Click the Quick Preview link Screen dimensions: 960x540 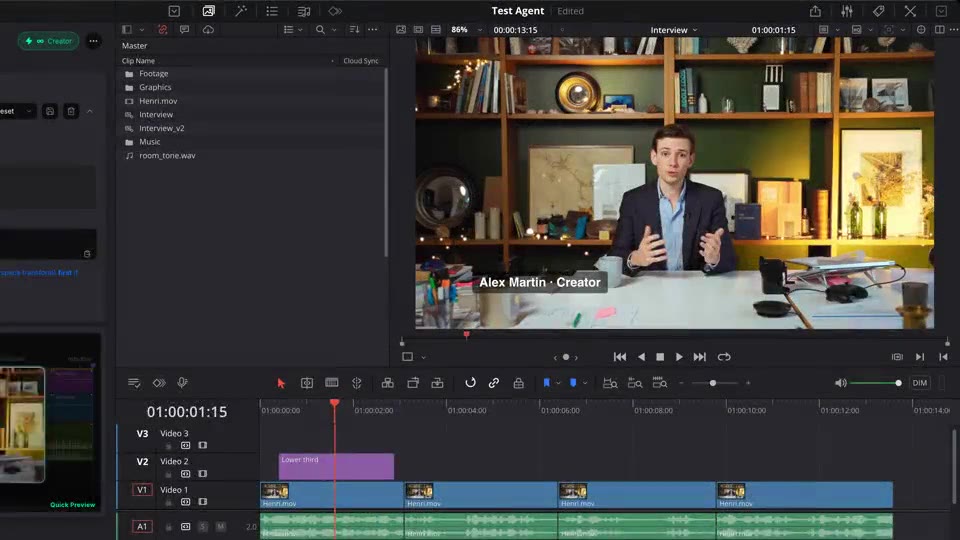click(x=72, y=505)
